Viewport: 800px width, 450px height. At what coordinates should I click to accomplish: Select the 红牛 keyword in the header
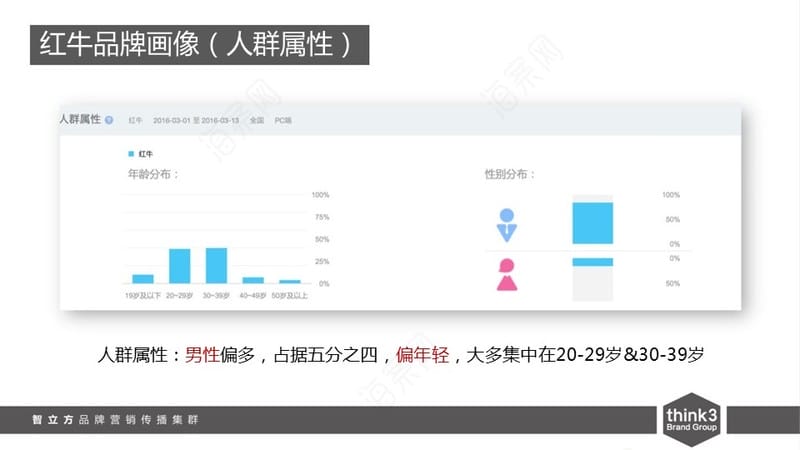[x=135, y=120]
